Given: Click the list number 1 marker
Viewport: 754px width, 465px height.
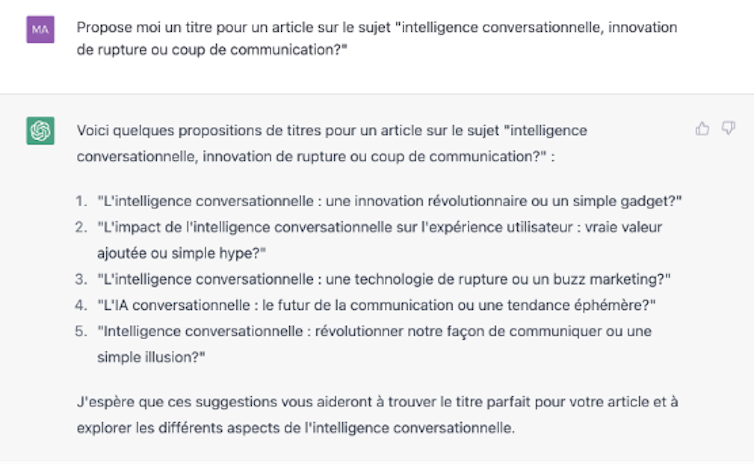Looking at the screenshot, I should click(x=82, y=201).
